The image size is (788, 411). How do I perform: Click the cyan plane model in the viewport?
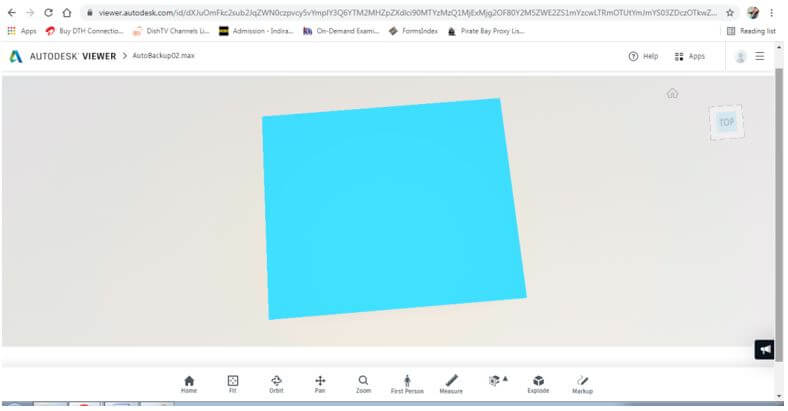coord(393,209)
